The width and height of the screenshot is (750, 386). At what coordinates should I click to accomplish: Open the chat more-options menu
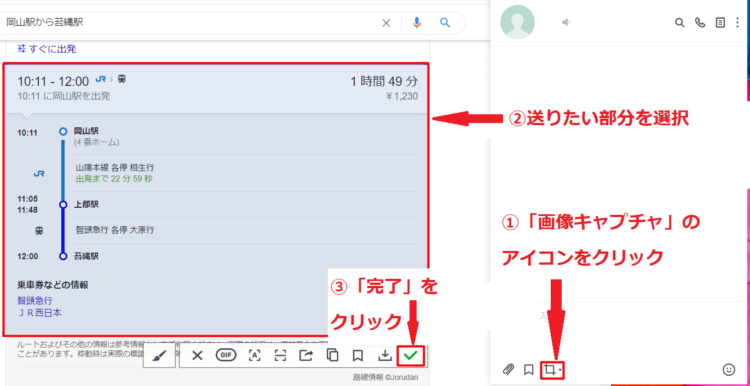tap(737, 22)
